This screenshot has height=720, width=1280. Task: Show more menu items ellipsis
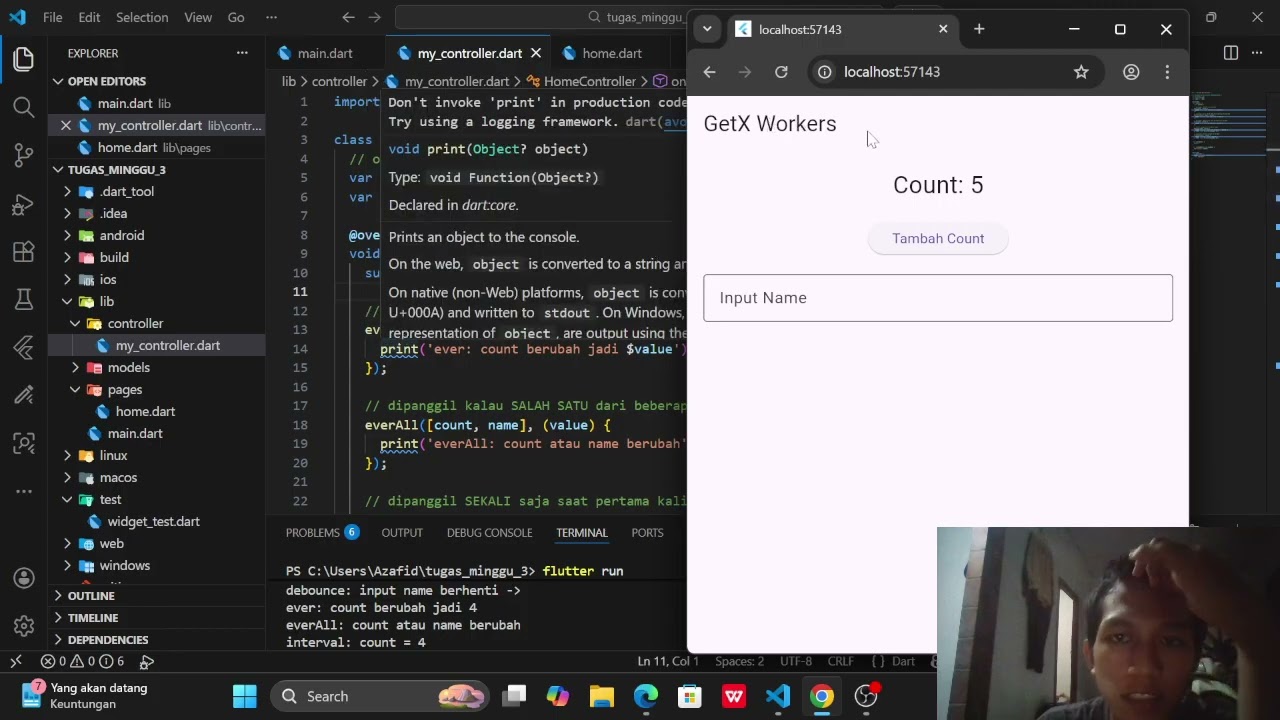click(272, 17)
